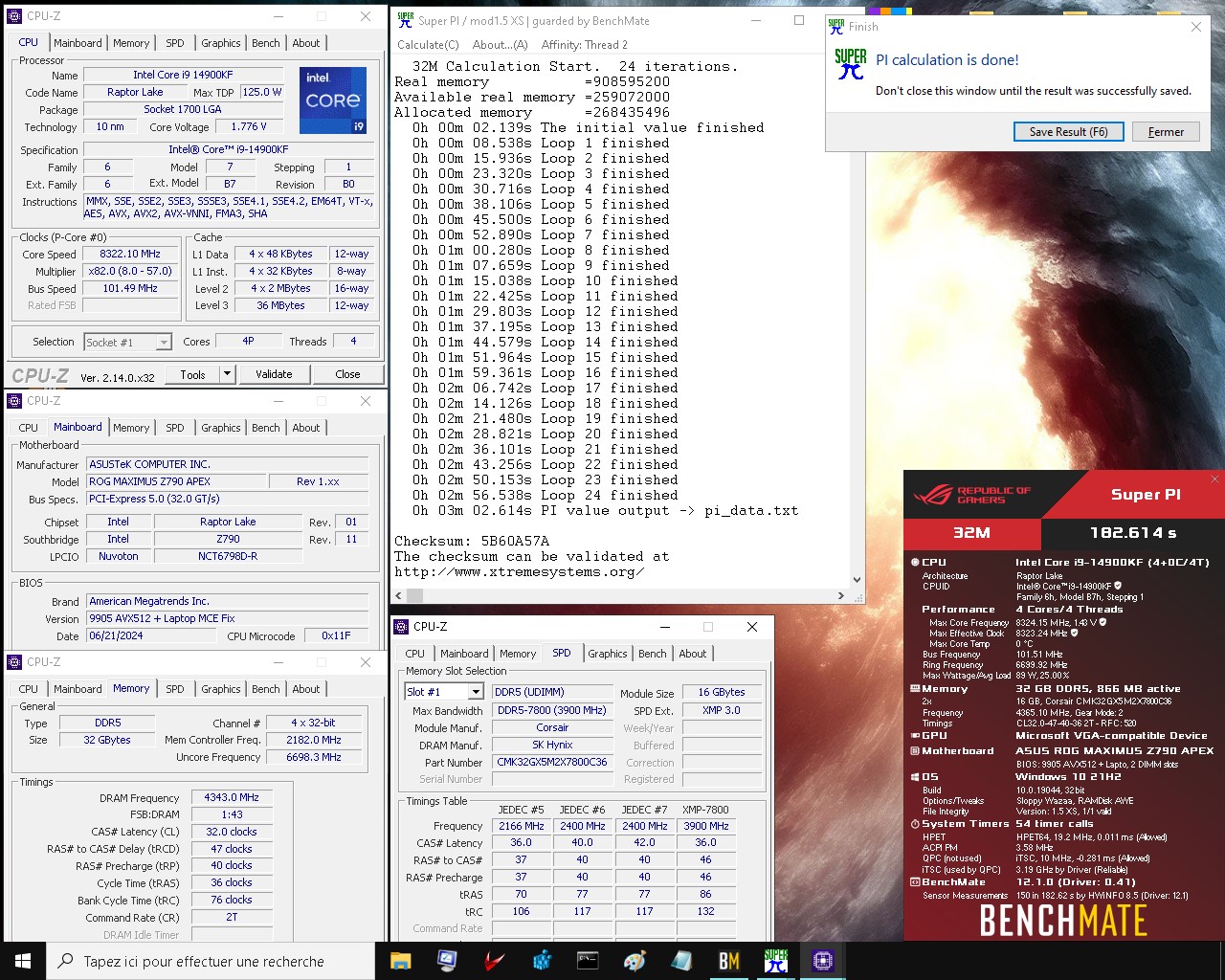This screenshot has height=980, width=1225.
Task: Click the Model field ROG MAXIMUS Z790 APEX
Action: 175,481
